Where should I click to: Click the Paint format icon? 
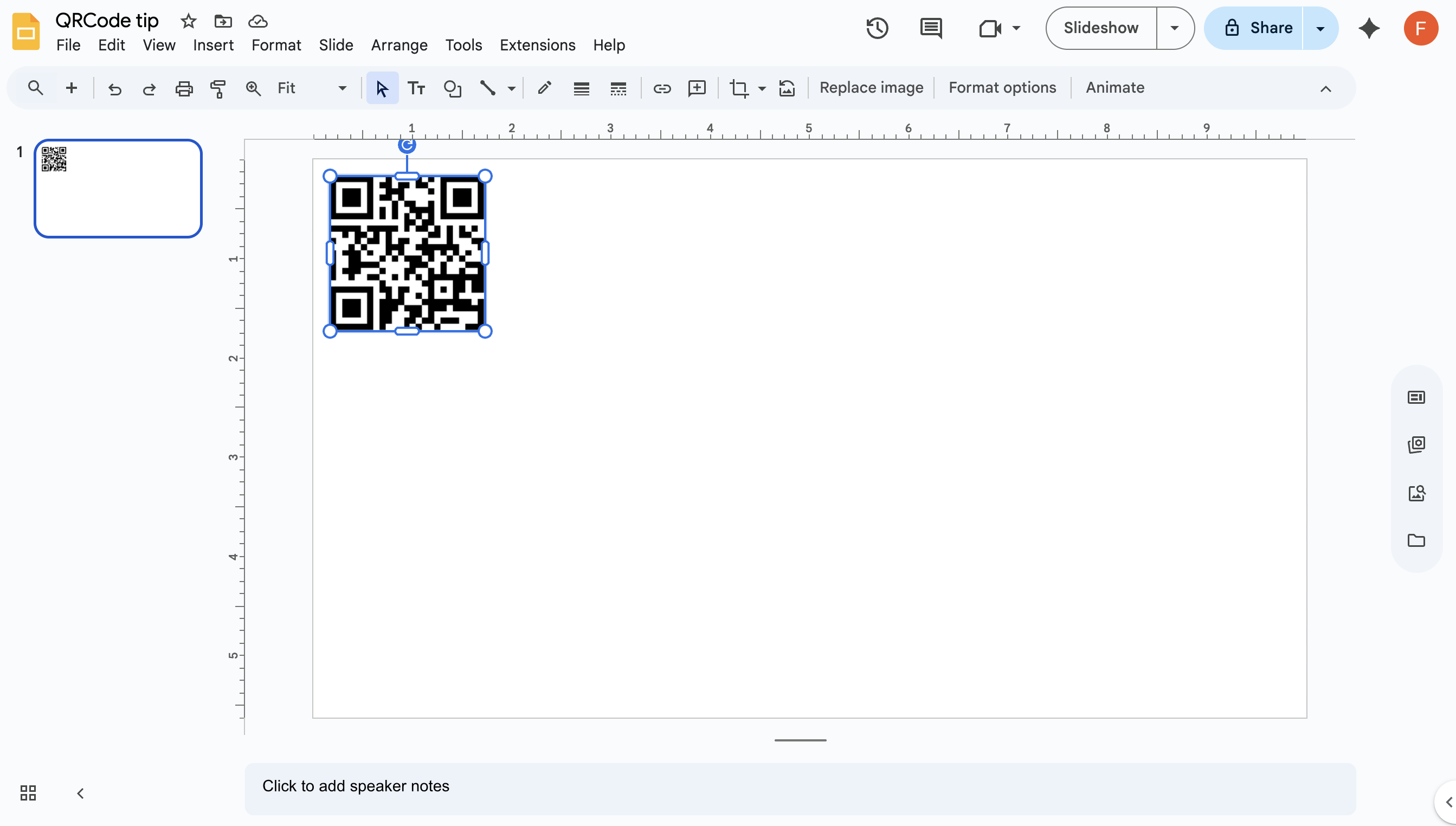pos(218,88)
